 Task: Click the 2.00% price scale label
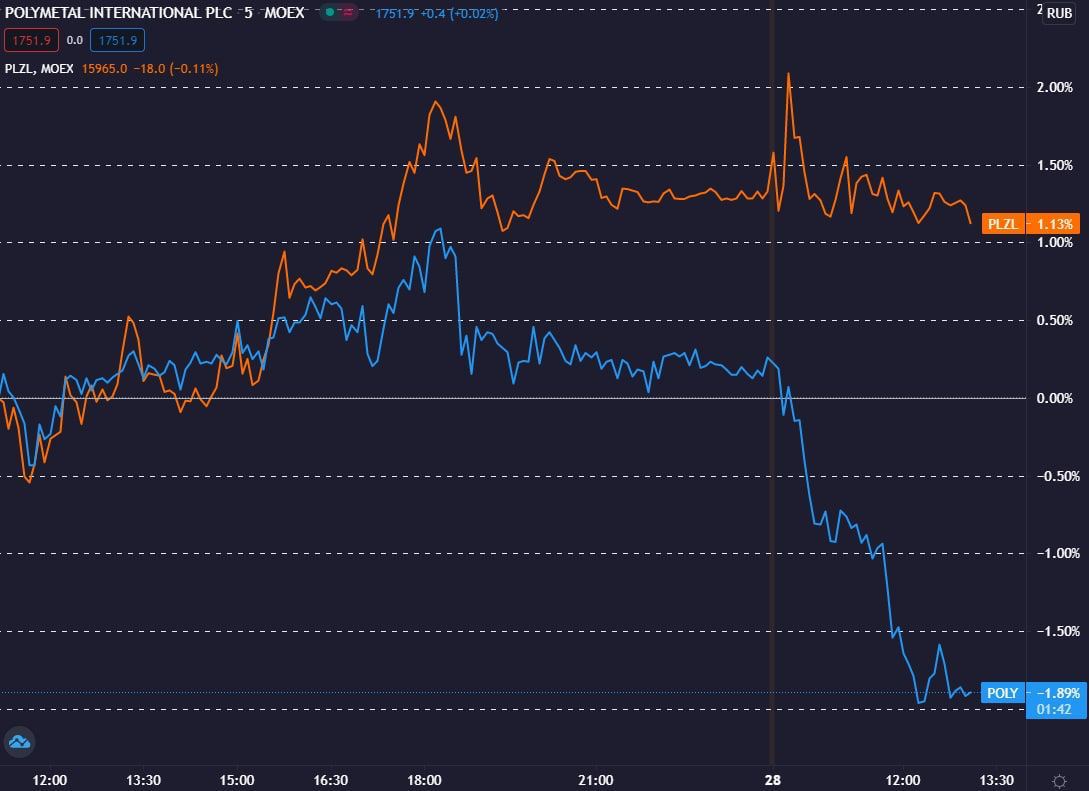1054,87
